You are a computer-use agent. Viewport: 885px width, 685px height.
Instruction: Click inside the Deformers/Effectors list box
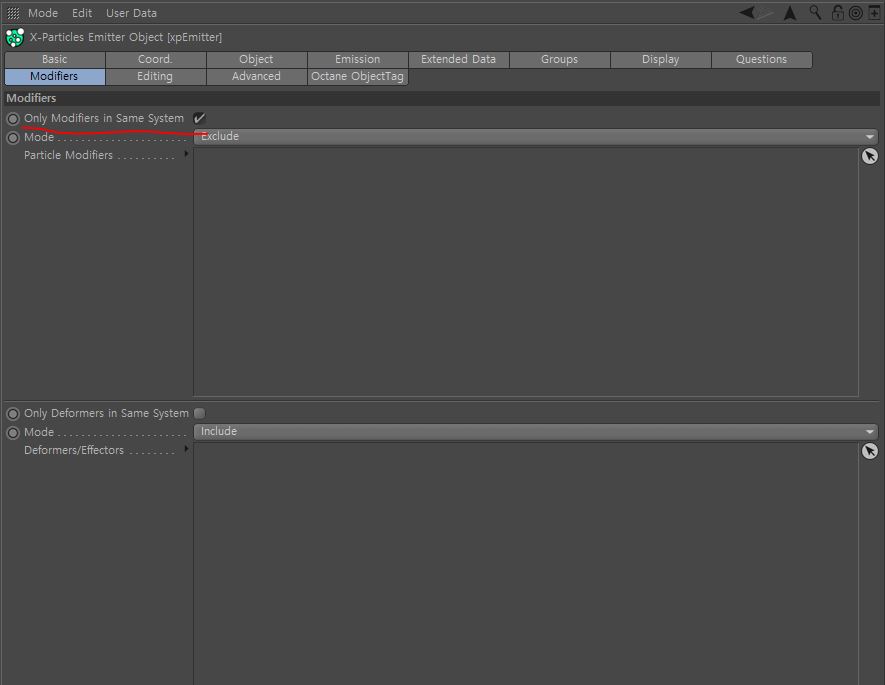pos(526,564)
